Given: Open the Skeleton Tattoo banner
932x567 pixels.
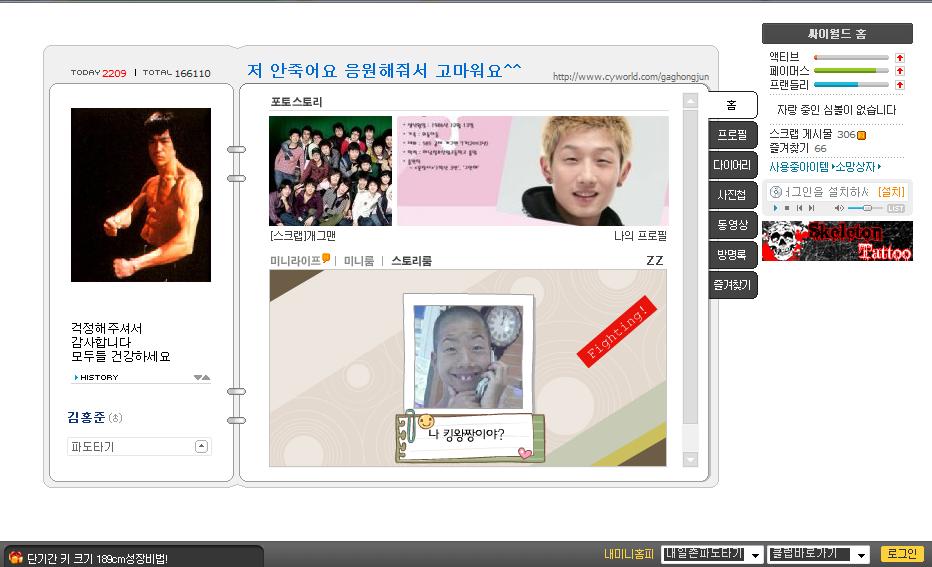Looking at the screenshot, I should [837, 241].
